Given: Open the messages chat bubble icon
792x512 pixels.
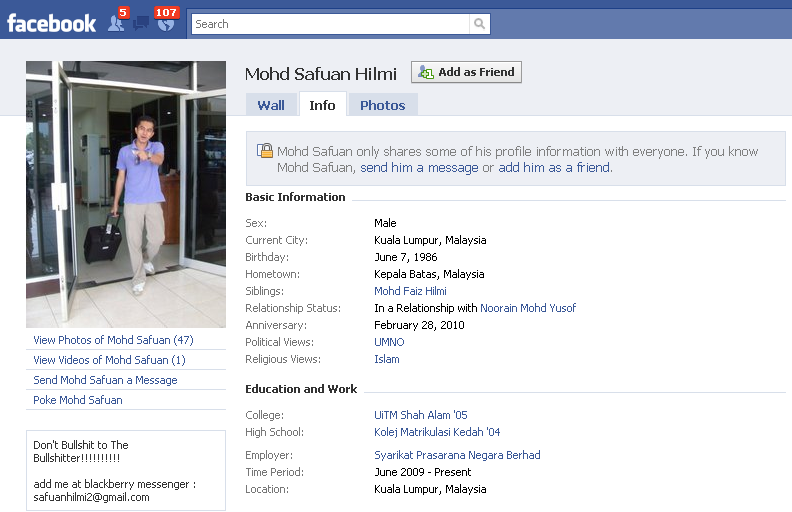Looking at the screenshot, I should (x=141, y=23).
